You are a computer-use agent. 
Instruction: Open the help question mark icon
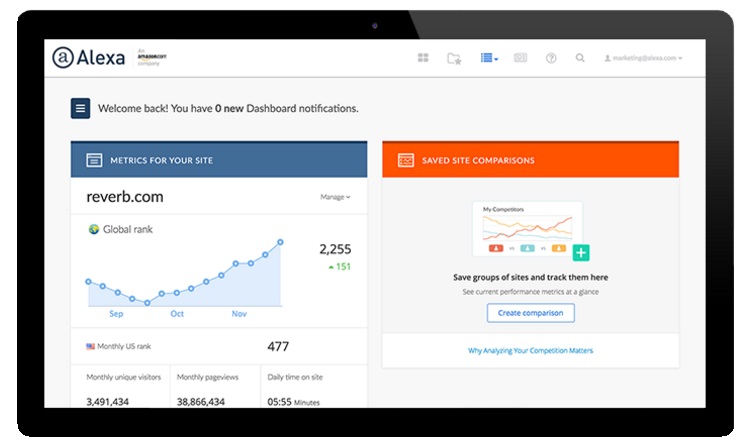(x=551, y=58)
